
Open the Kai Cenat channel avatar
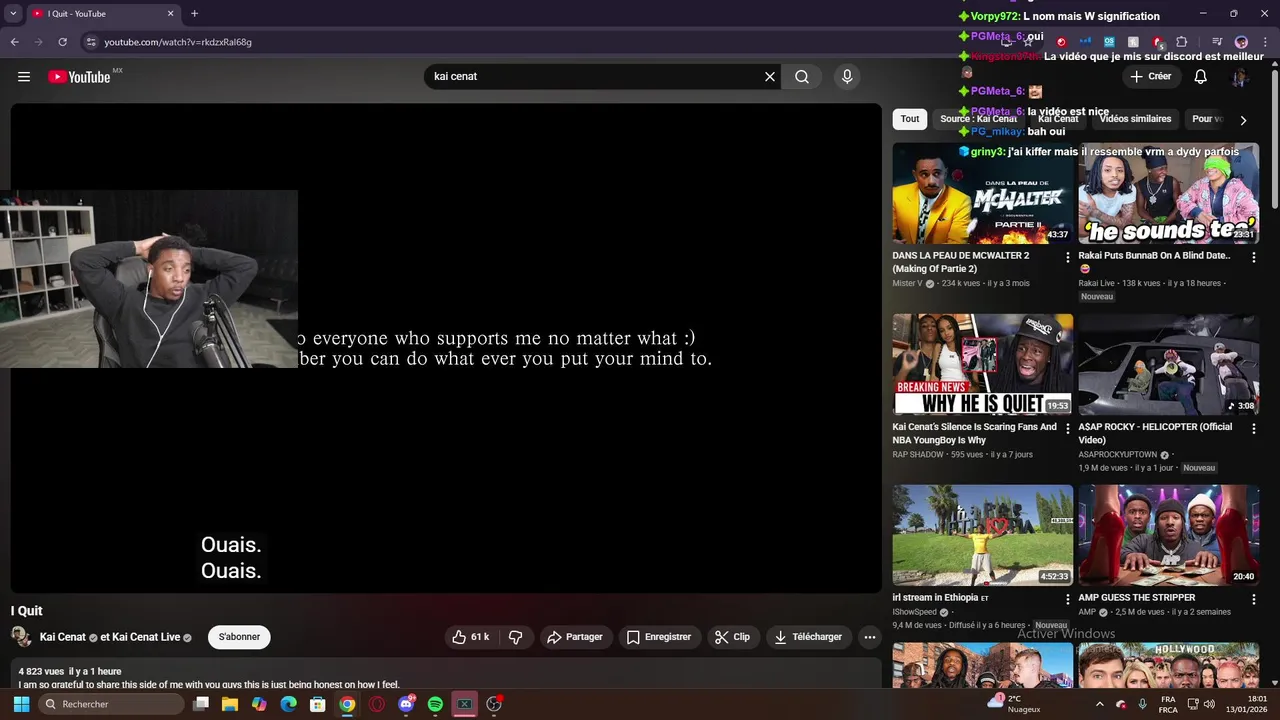click(x=21, y=637)
